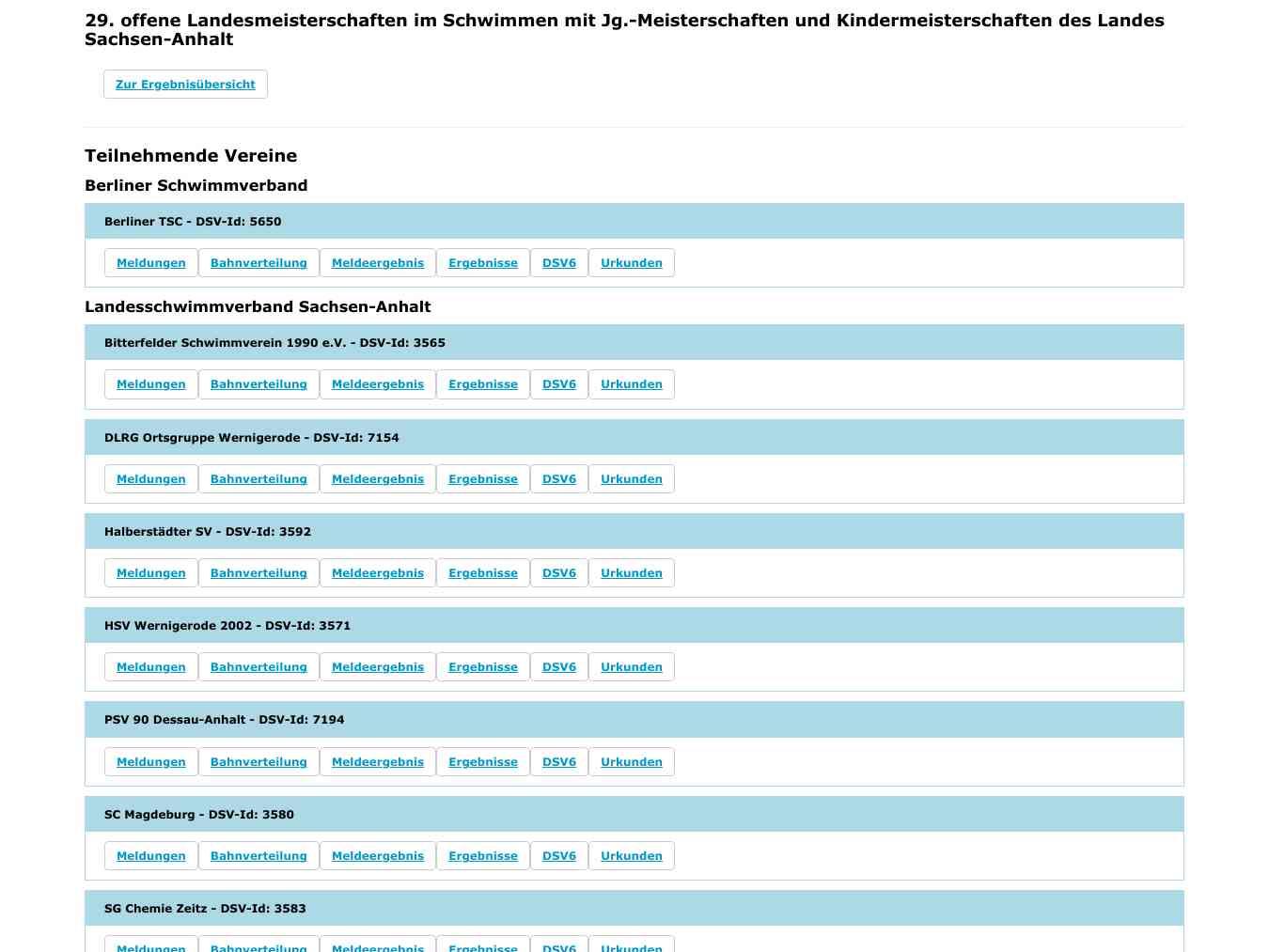Image resolution: width=1269 pixels, height=952 pixels.
Task: Open Meldungen for PSV 90 Dessau-Anhalt
Action: 150,761
